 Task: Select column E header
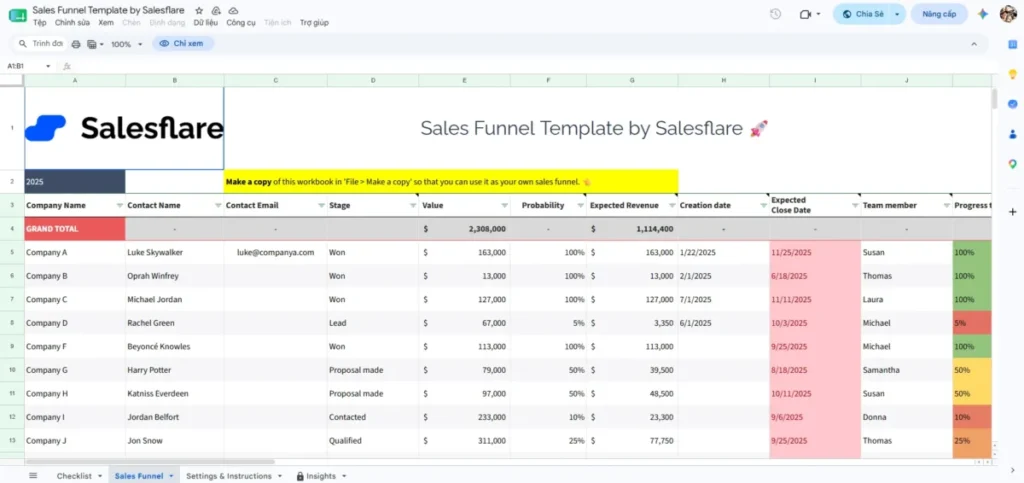464,80
